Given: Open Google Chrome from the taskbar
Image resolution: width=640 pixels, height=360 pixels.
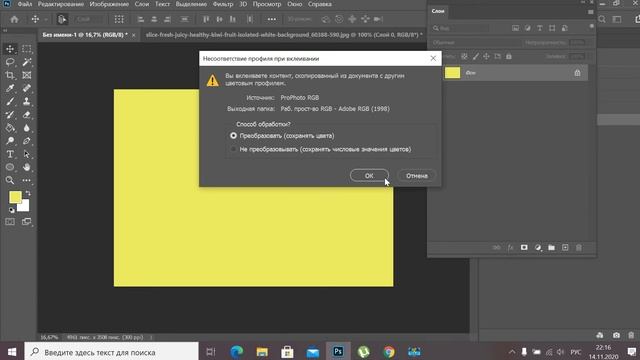Looking at the screenshot, I should [x=389, y=351].
